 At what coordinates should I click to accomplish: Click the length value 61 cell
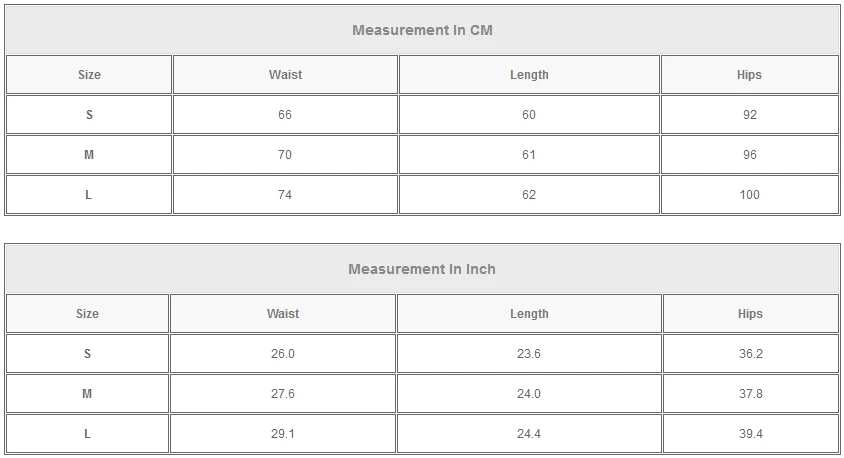(529, 155)
